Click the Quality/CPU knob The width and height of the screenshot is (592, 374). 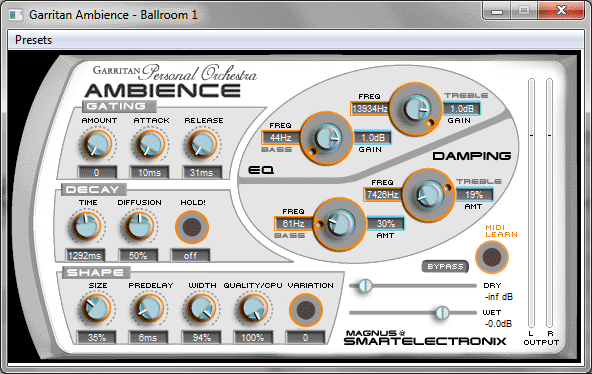[253, 309]
